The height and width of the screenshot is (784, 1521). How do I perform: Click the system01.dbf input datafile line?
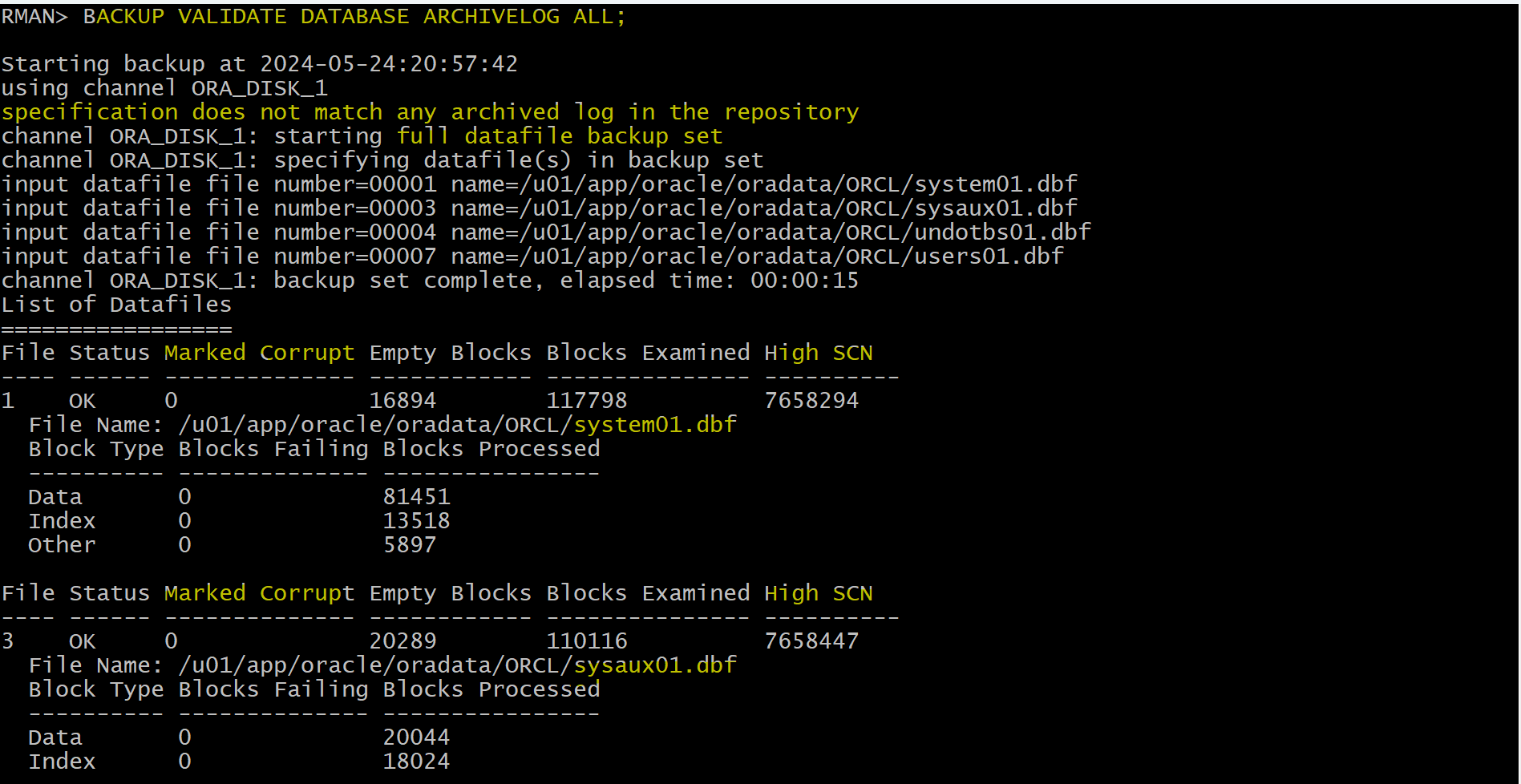coord(540,184)
